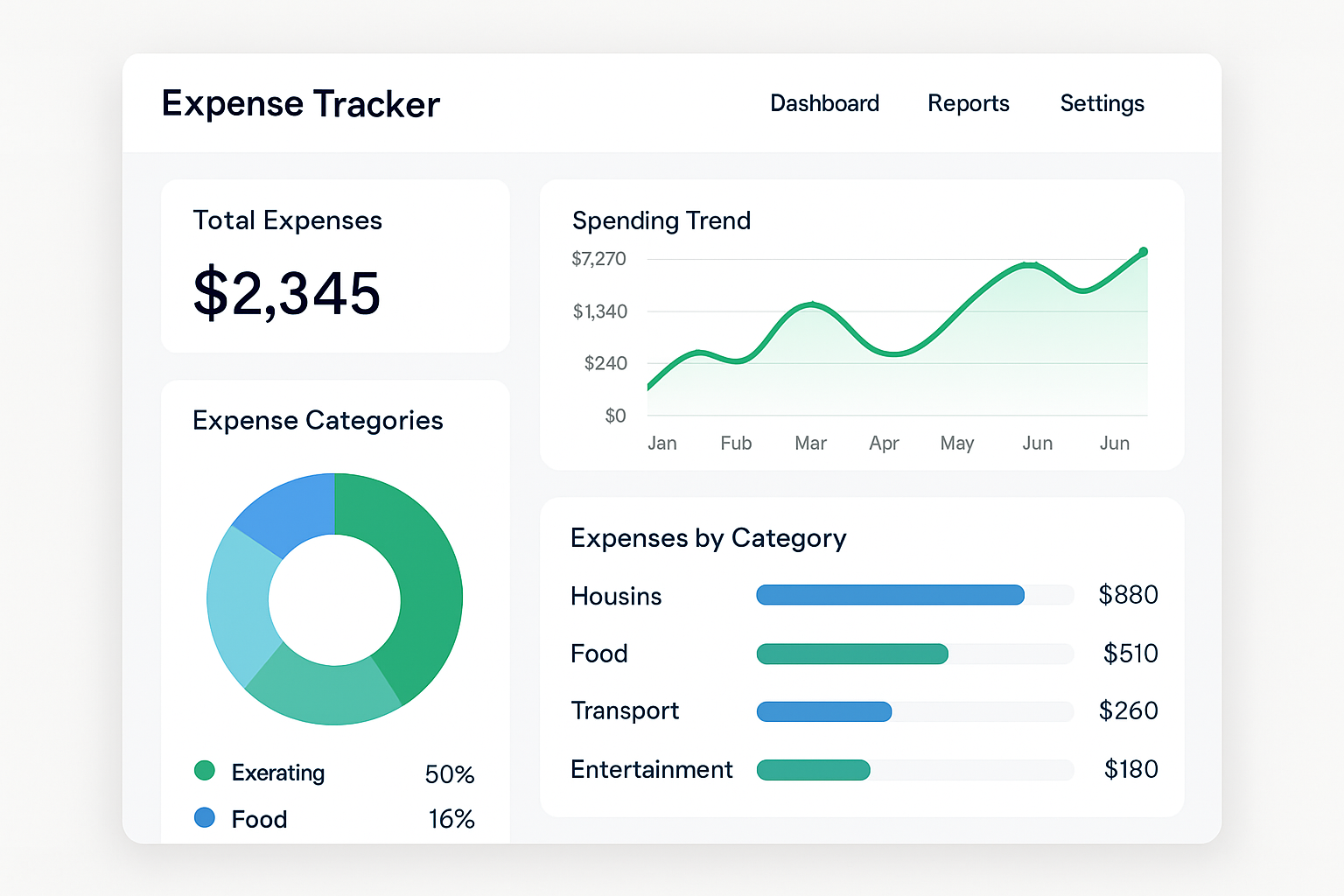
Task: Select the Mar label on chart axis
Action: click(x=810, y=444)
